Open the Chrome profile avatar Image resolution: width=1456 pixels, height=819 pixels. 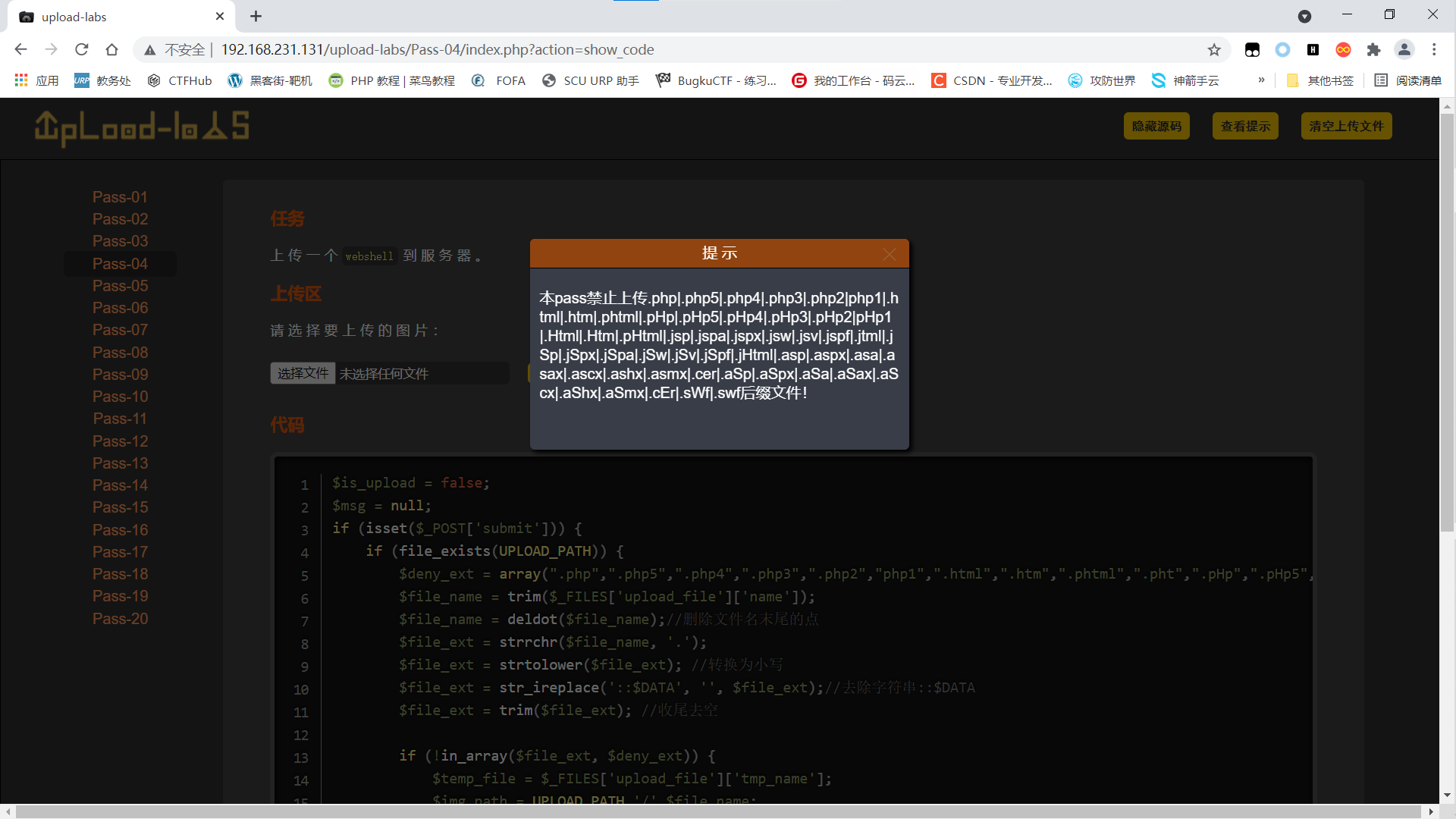pos(1404,49)
